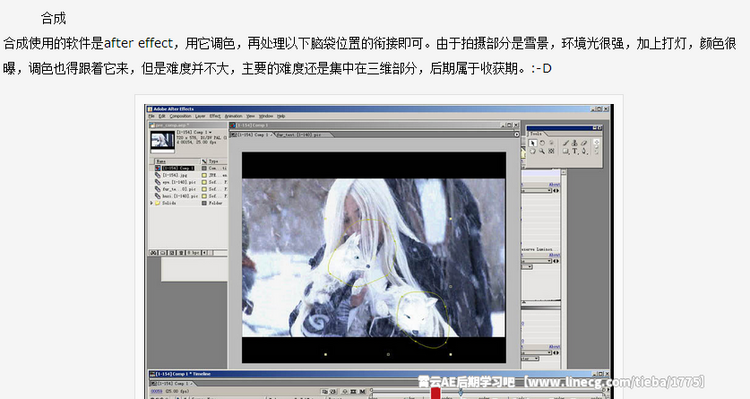Click the new composition button in Project panel

coord(172,253)
